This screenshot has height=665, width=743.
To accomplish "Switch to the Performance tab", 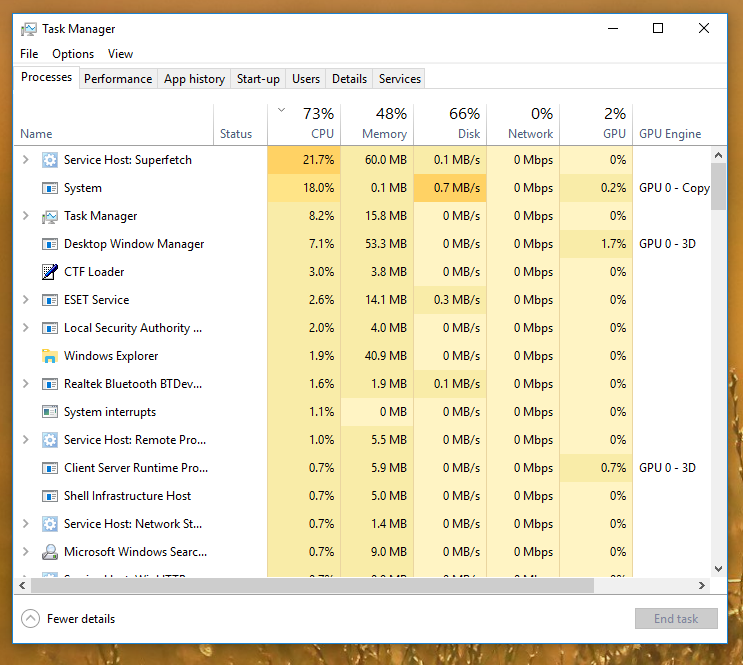I will [118, 79].
